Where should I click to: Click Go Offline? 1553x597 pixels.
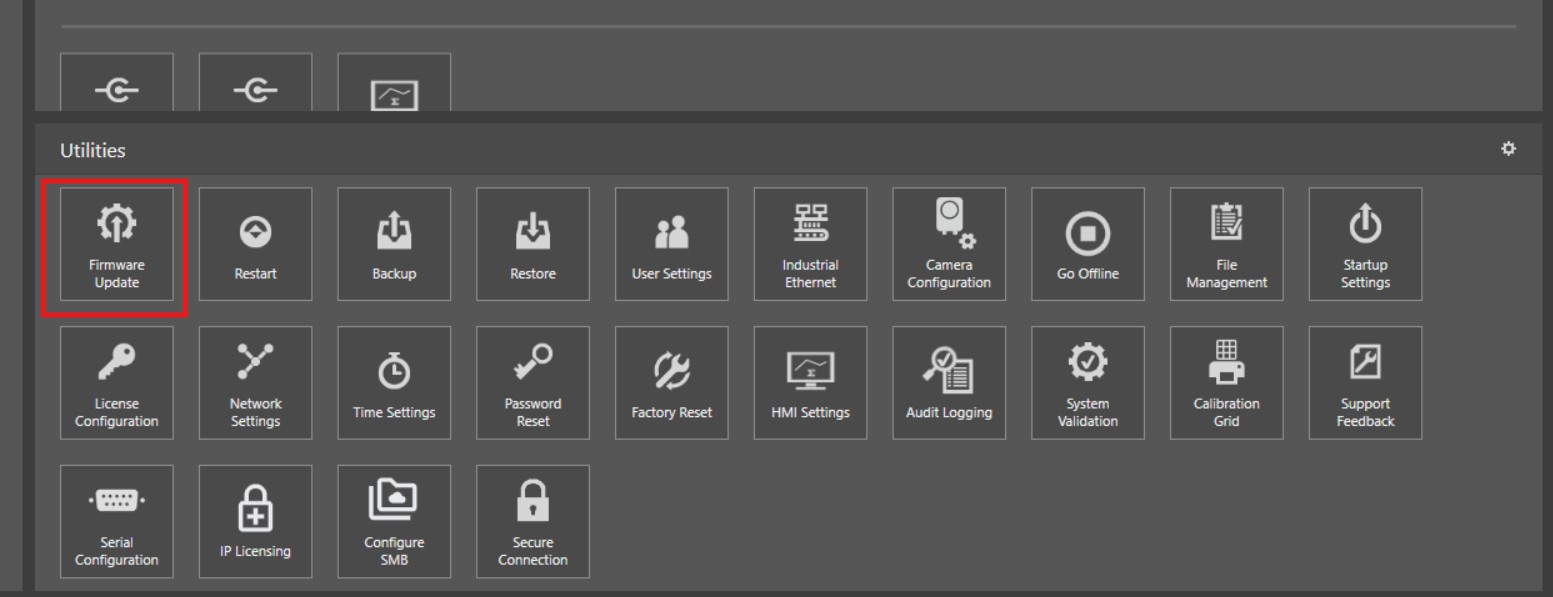pos(1088,244)
